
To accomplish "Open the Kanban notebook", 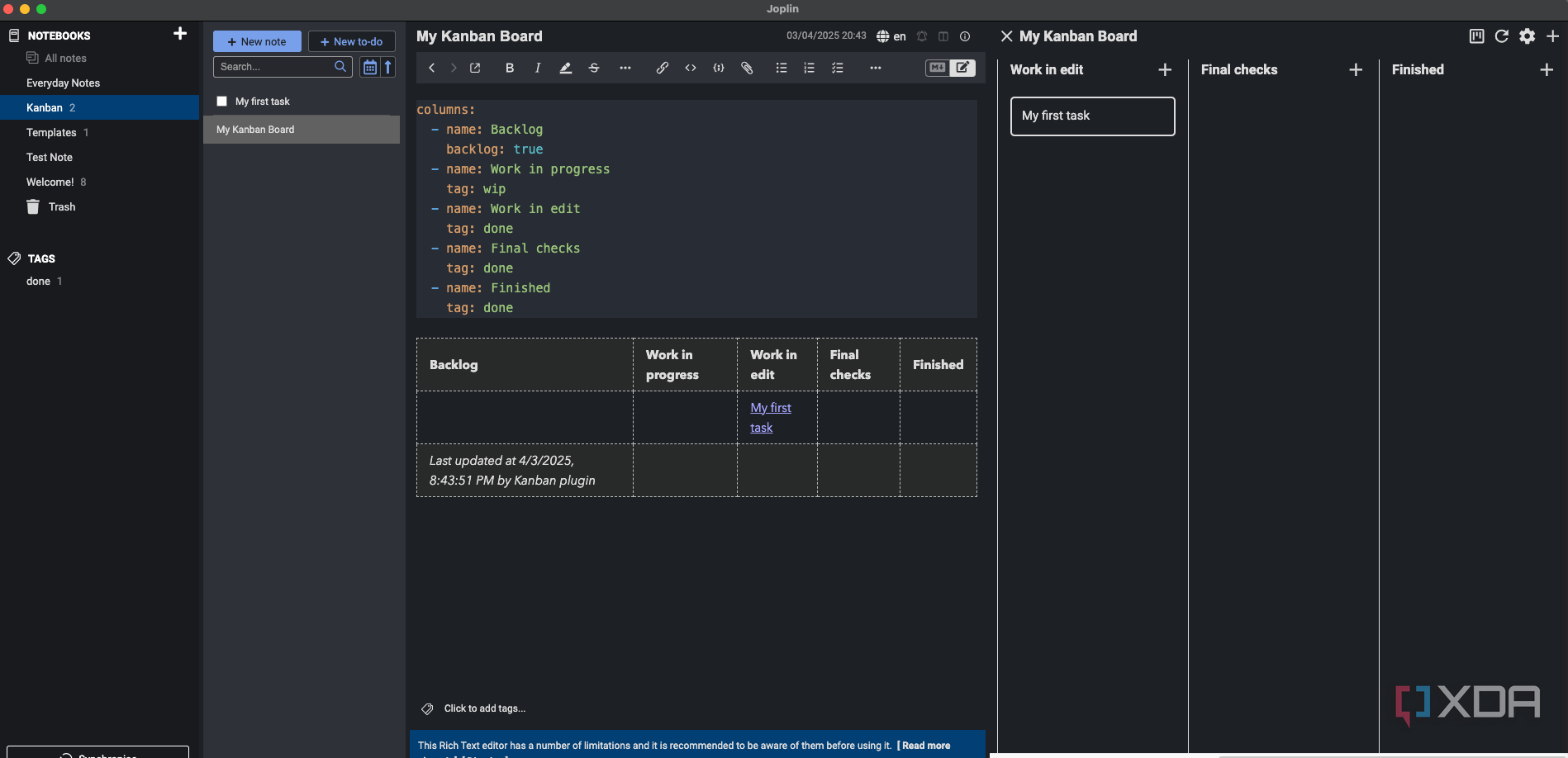I will coord(99,107).
